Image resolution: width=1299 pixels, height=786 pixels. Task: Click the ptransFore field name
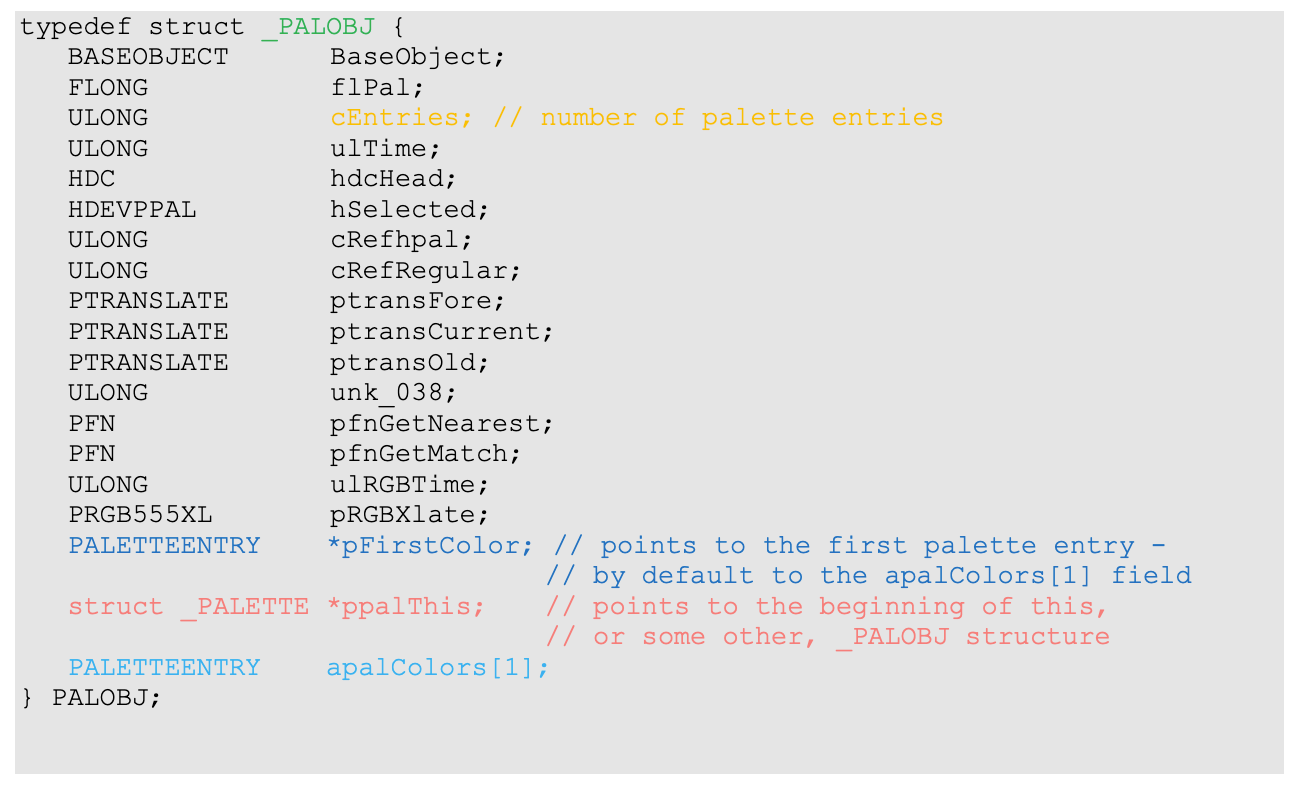(417, 301)
